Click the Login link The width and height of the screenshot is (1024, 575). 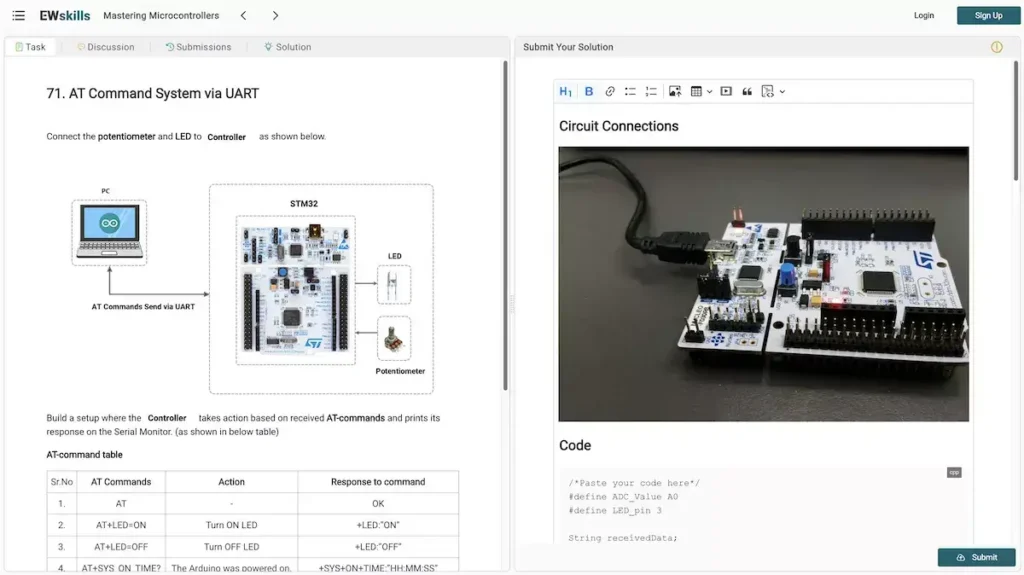pyautogui.click(x=923, y=15)
